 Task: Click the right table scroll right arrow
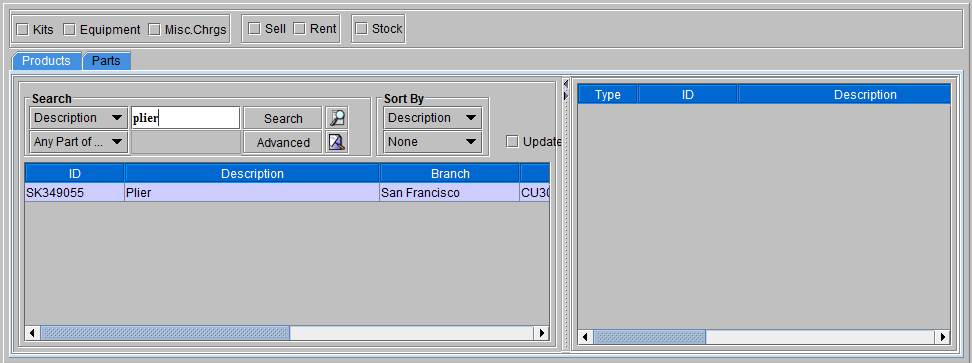point(943,337)
